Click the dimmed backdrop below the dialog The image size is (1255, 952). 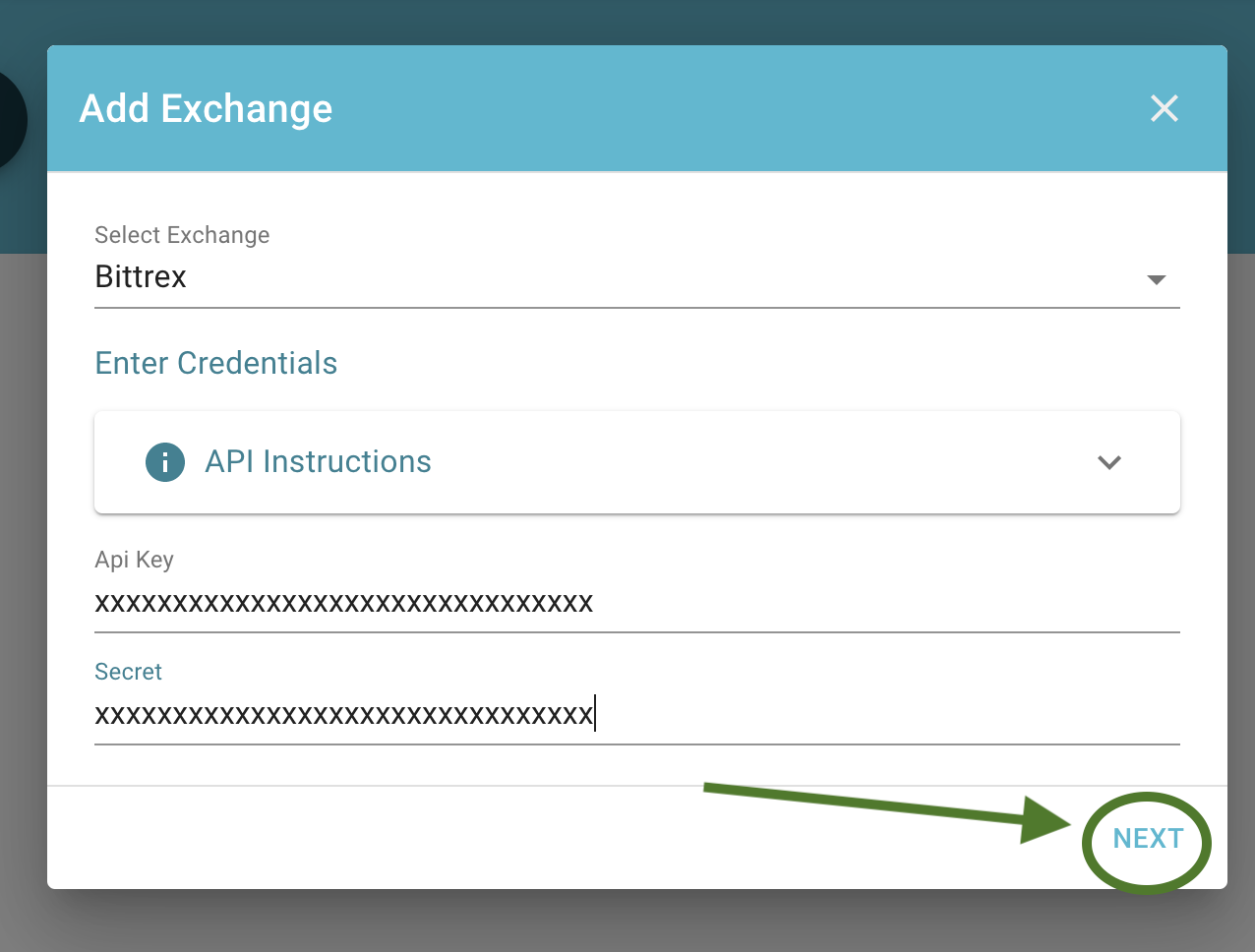tap(627, 922)
